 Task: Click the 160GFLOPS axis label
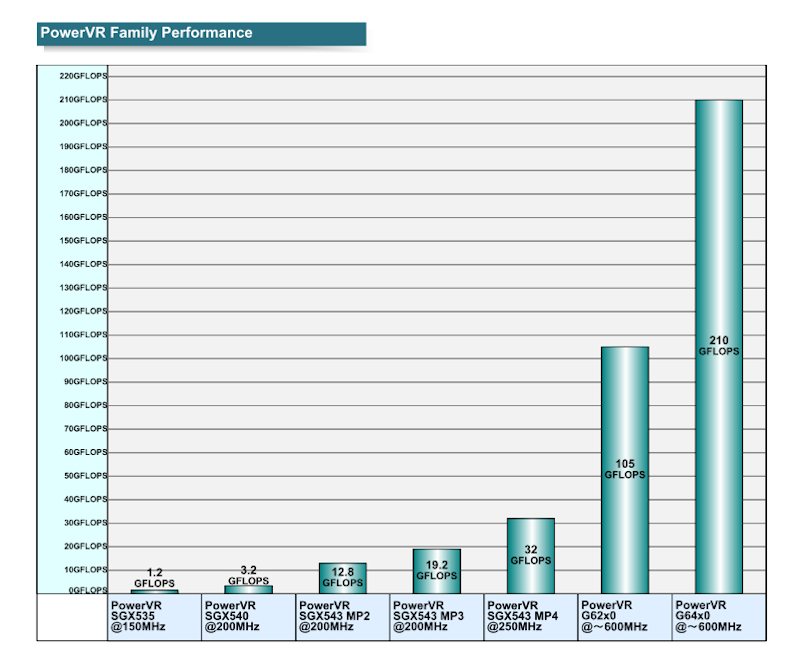tap(83, 217)
